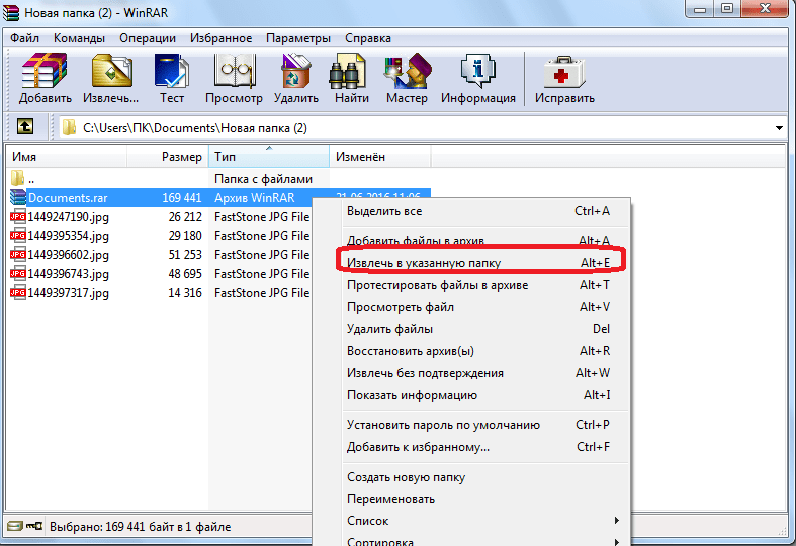
Task: Sort by the Тип column header
Action: coord(269,157)
